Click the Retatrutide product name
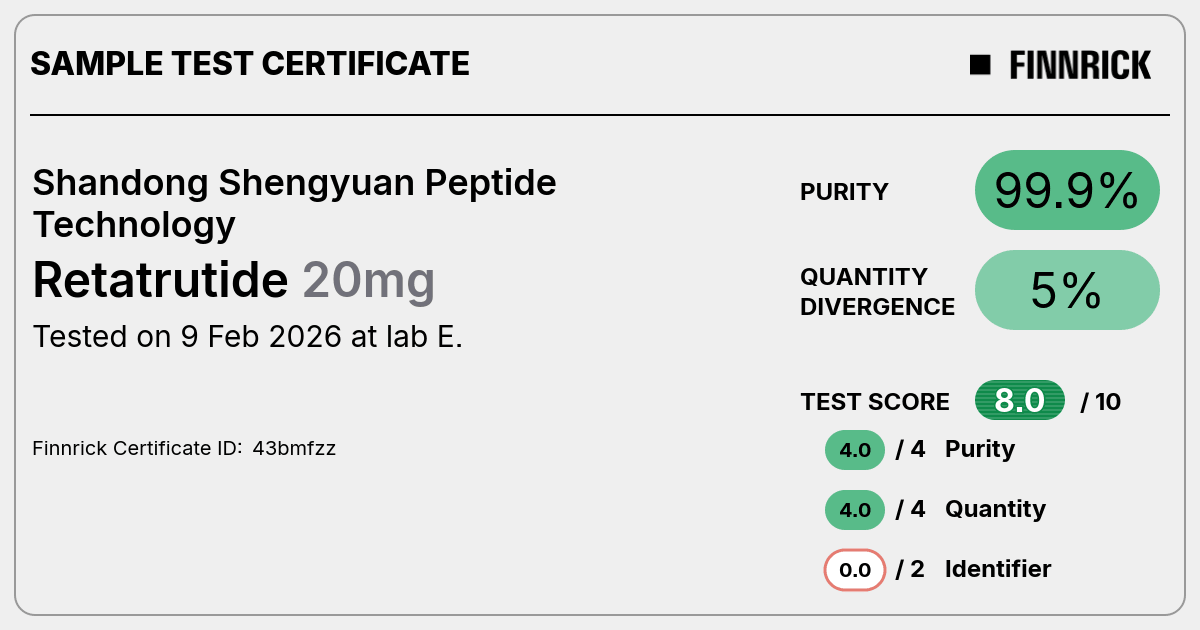Screen dimensions: 1200x630 coord(161,280)
